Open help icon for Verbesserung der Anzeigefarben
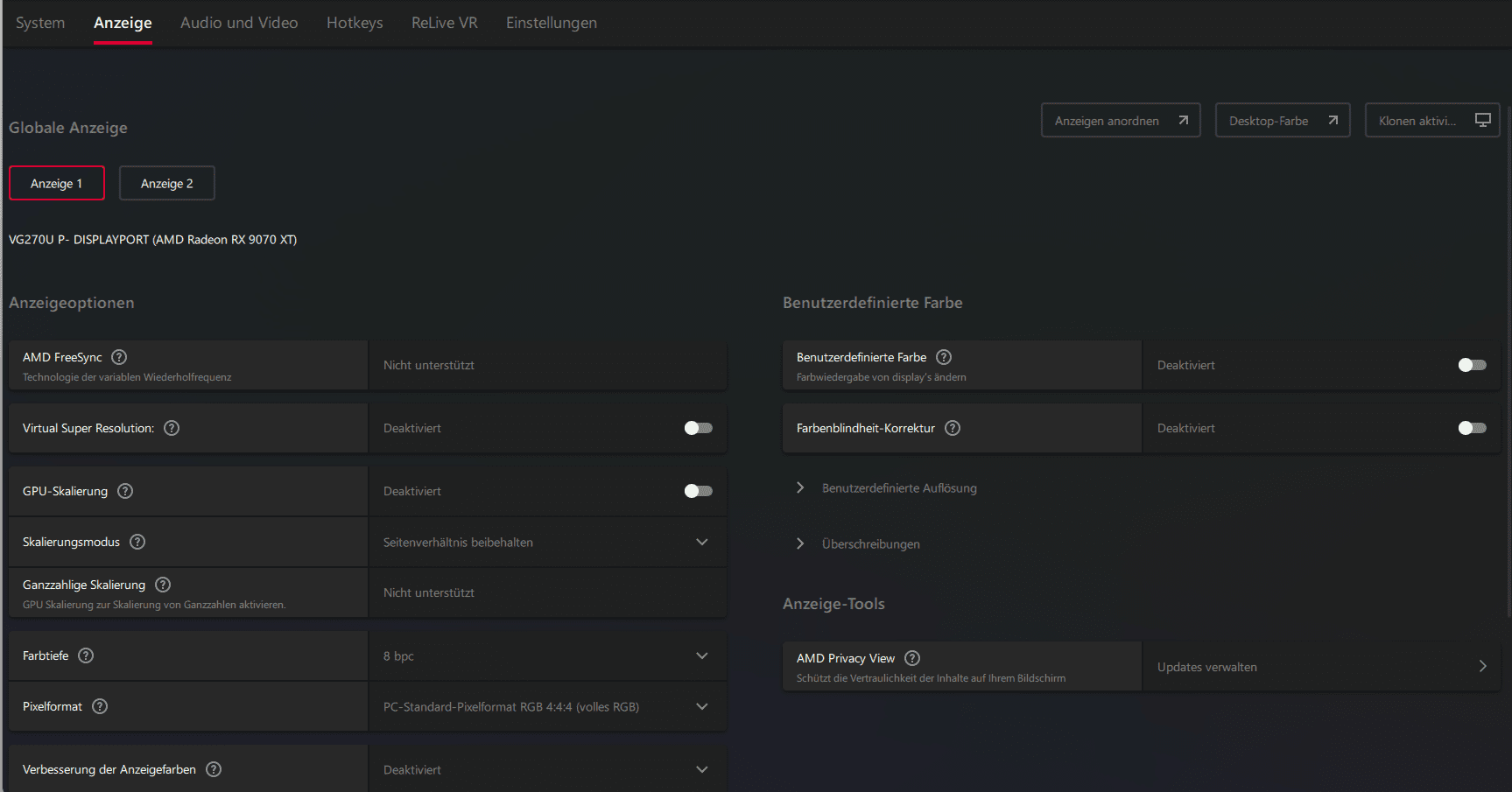The height and width of the screenshot is (792, 1512). point(214,769)
